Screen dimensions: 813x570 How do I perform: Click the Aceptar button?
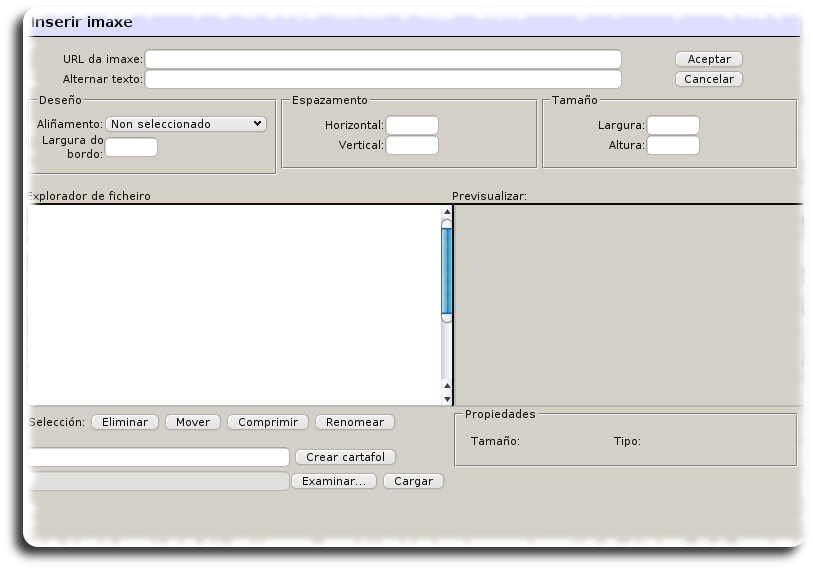click(x=708, y=59)
